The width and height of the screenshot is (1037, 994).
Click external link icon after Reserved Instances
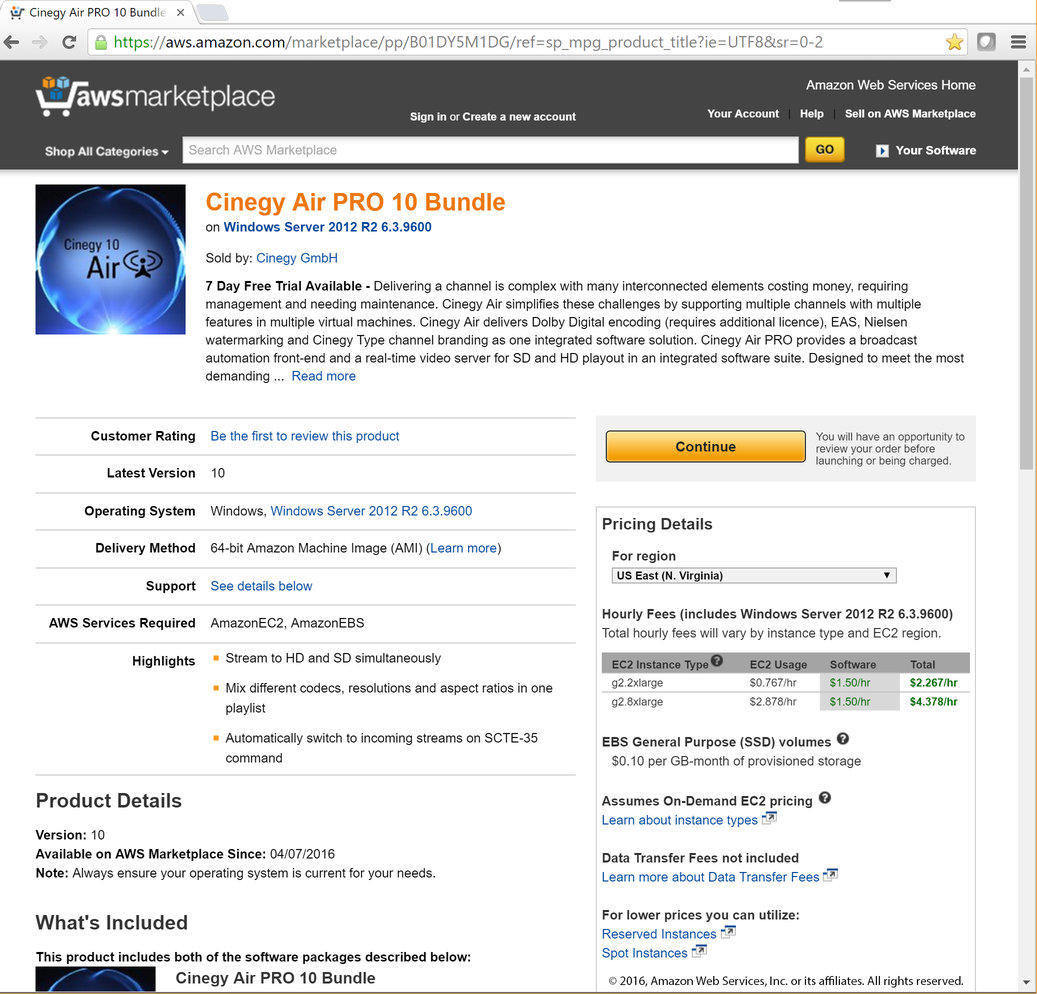click(x=727, y=932)
